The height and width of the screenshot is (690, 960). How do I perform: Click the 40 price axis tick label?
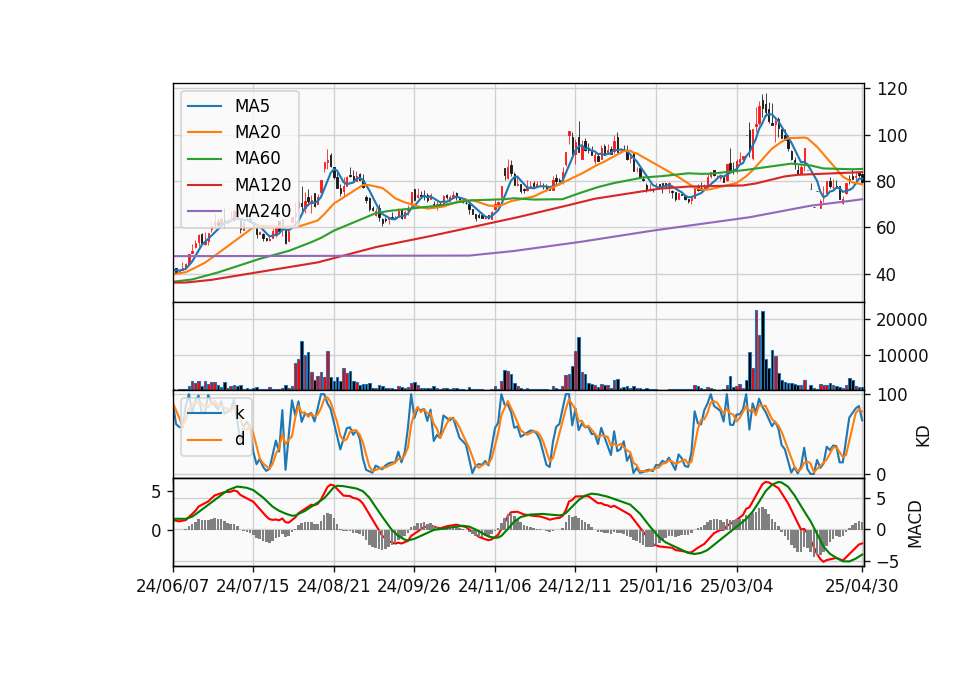point(887,275)
